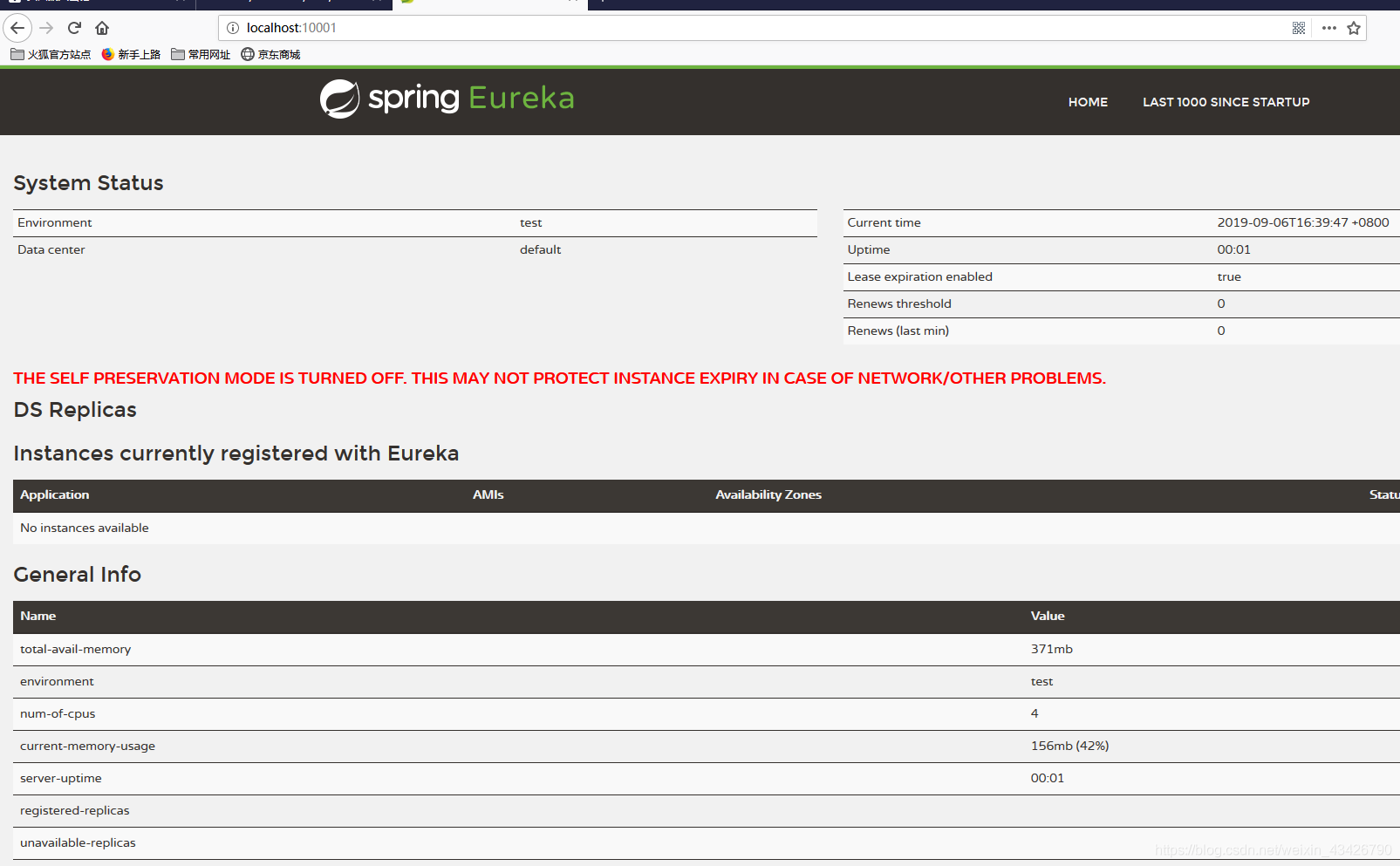1400x866 pixels.
Task: Click the System Status heading
Action: (x=88, y=183)
